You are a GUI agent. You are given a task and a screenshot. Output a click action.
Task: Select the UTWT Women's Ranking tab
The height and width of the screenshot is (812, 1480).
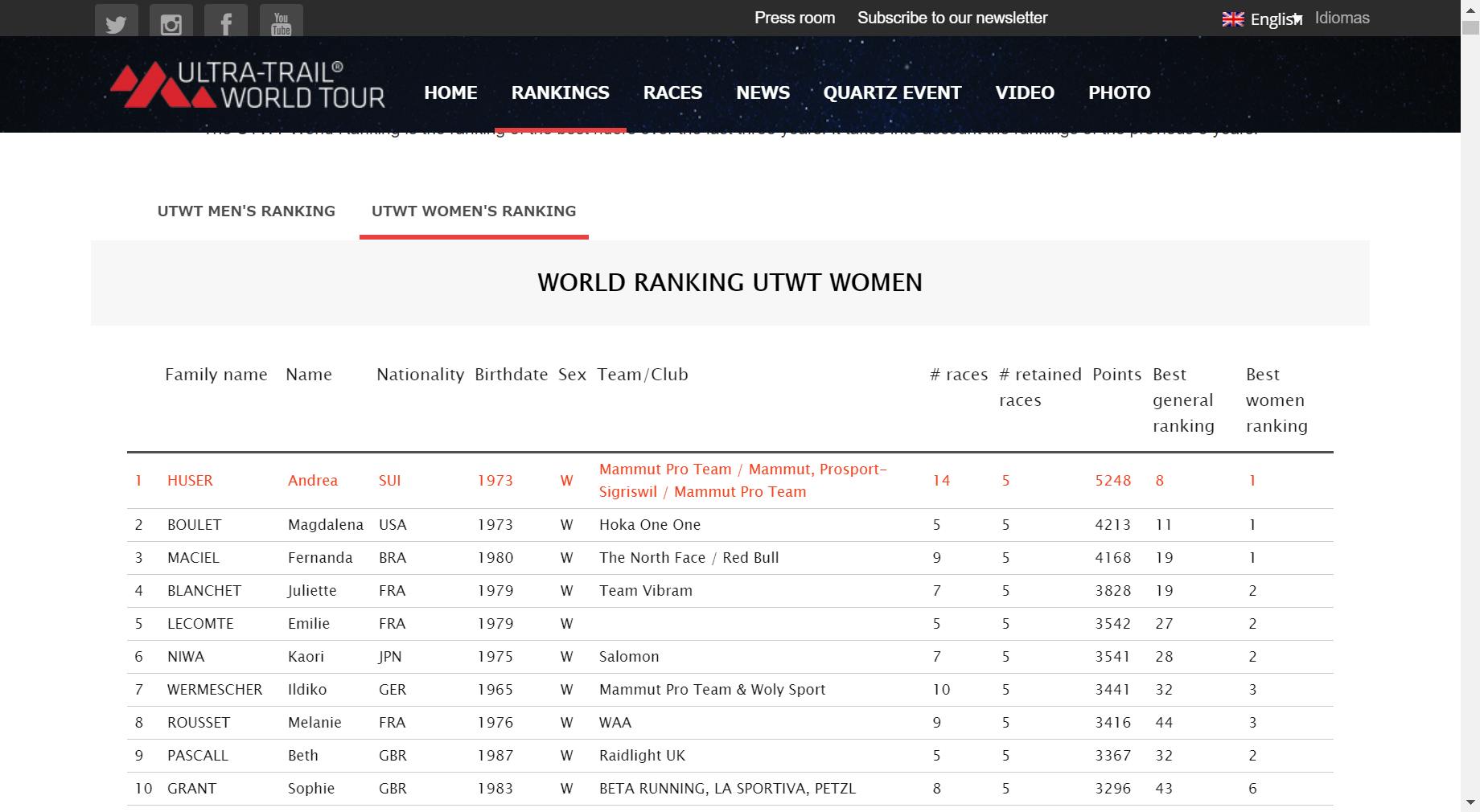(x=474, y=211)
